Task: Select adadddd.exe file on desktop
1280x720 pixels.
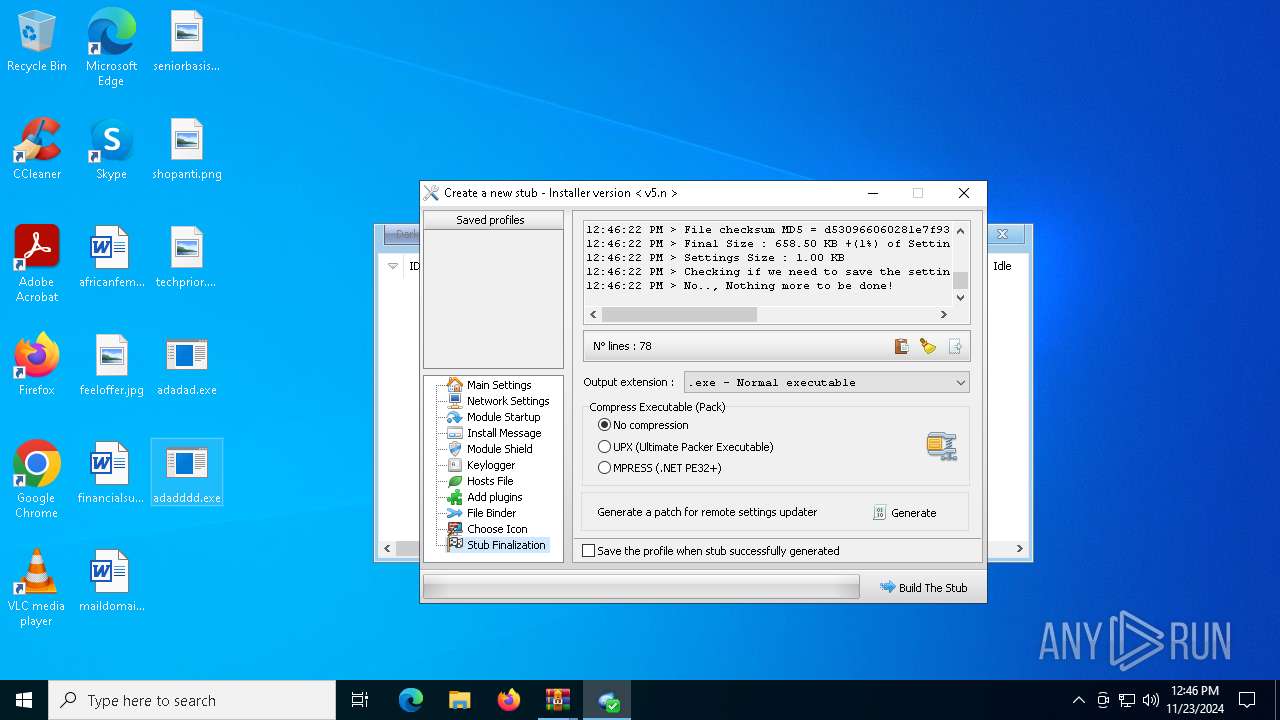Action: (x=187, y=472)
